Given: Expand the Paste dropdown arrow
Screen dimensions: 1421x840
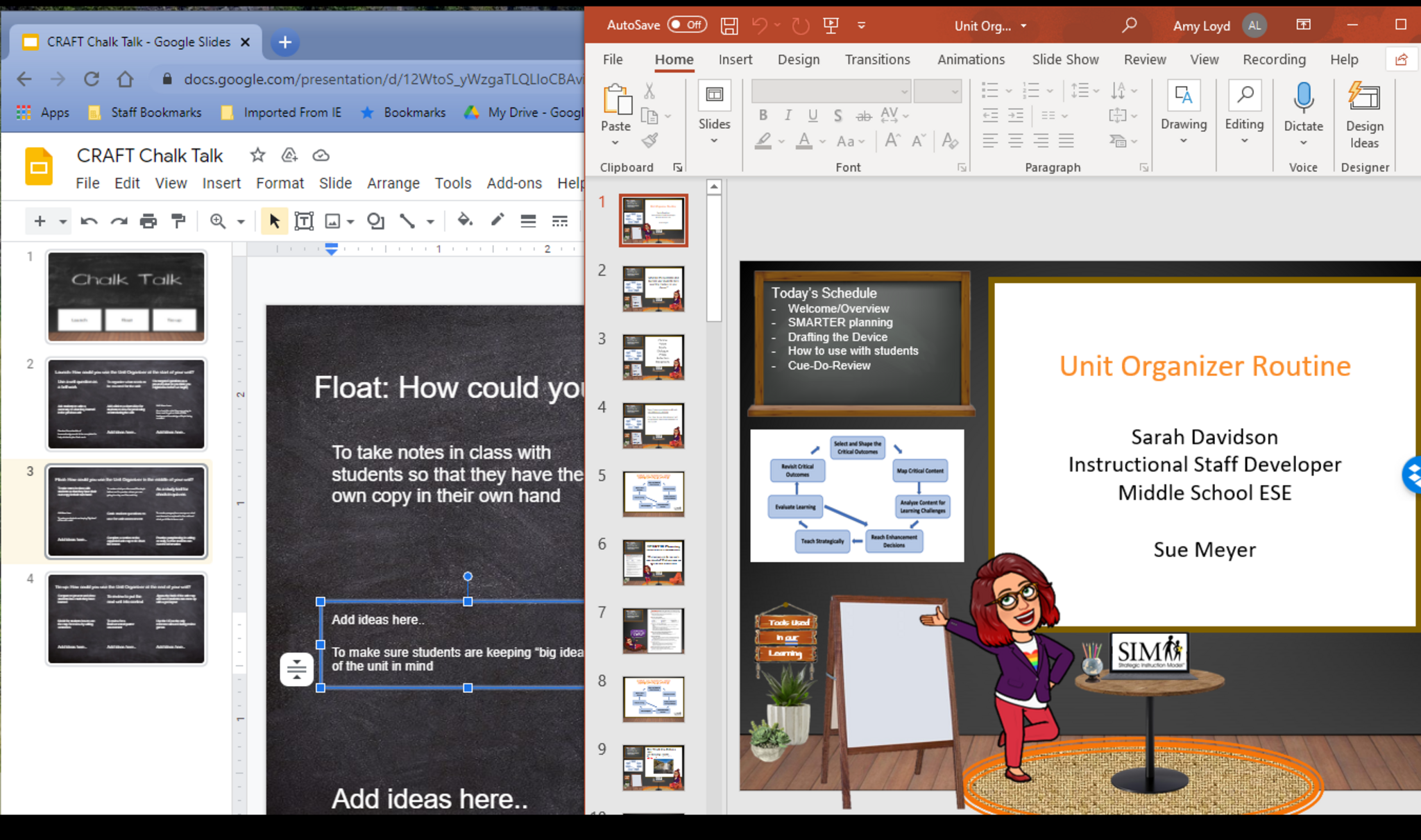Looking at the screenshot, I should pyautogui.click(x=615, y=143).
